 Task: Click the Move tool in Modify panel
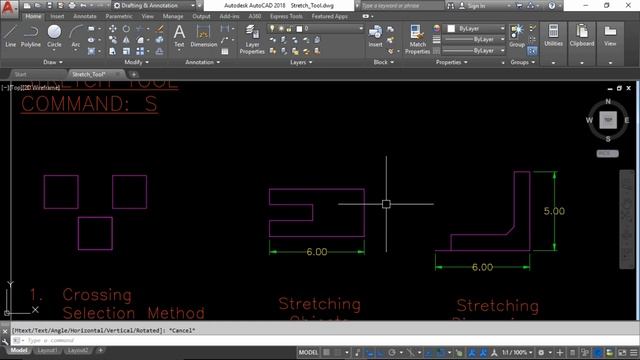point(112,29)
